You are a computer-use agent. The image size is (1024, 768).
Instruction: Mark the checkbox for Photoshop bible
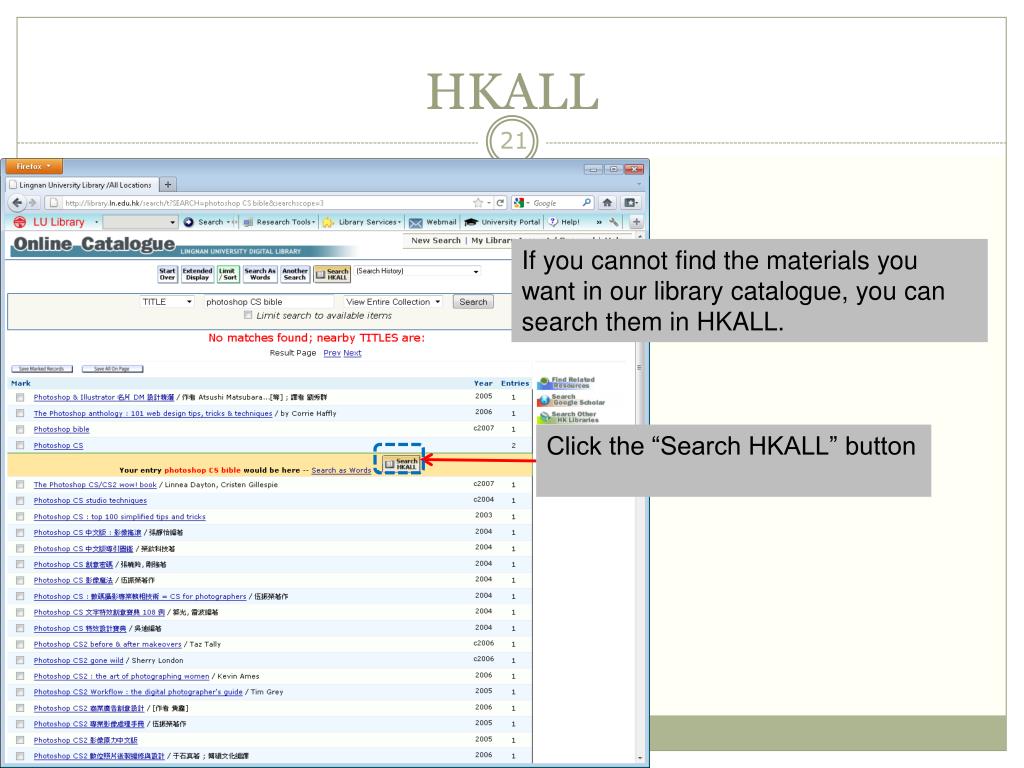point(20,430)
